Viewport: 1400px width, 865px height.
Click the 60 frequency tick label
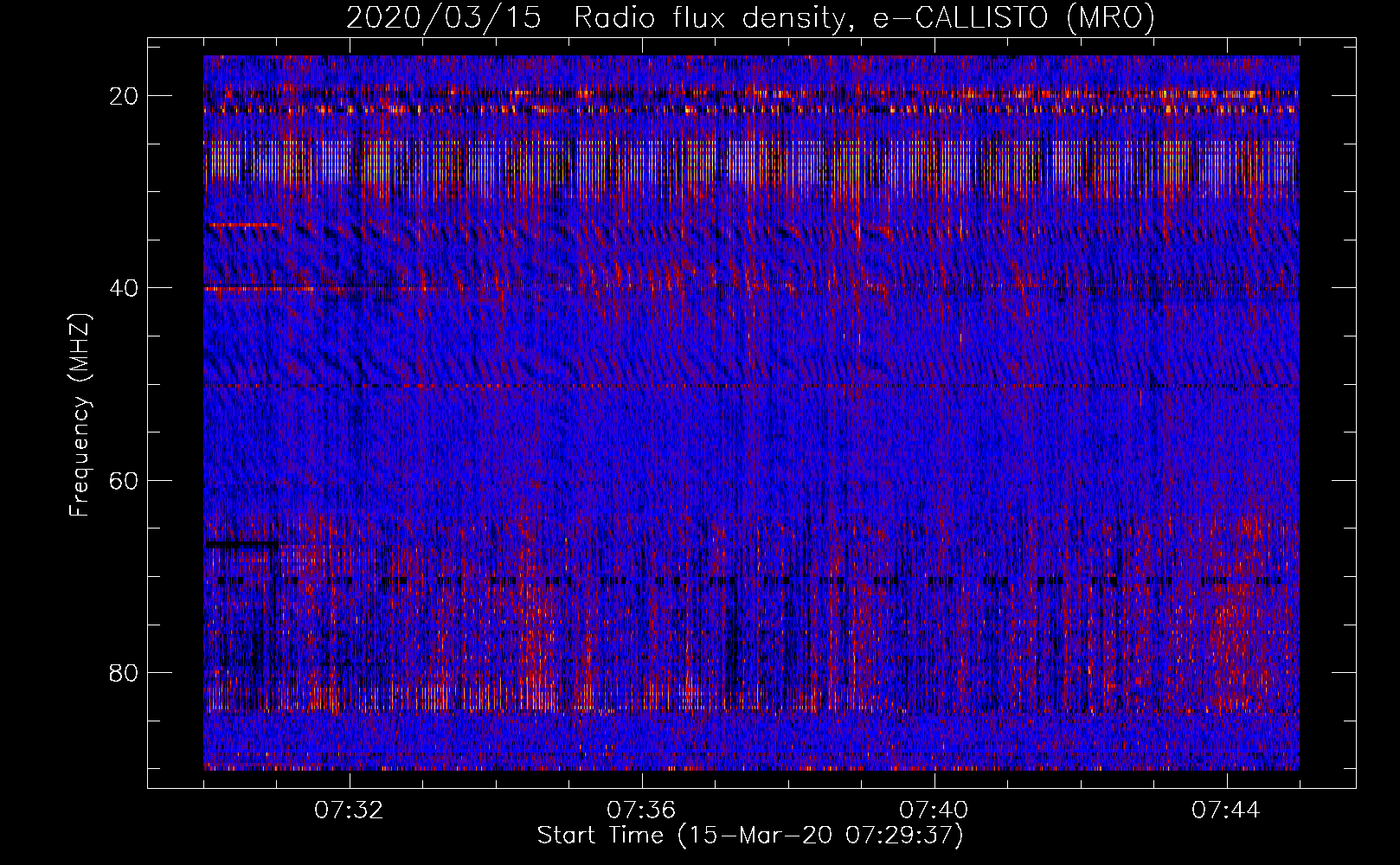click(125, 480)
